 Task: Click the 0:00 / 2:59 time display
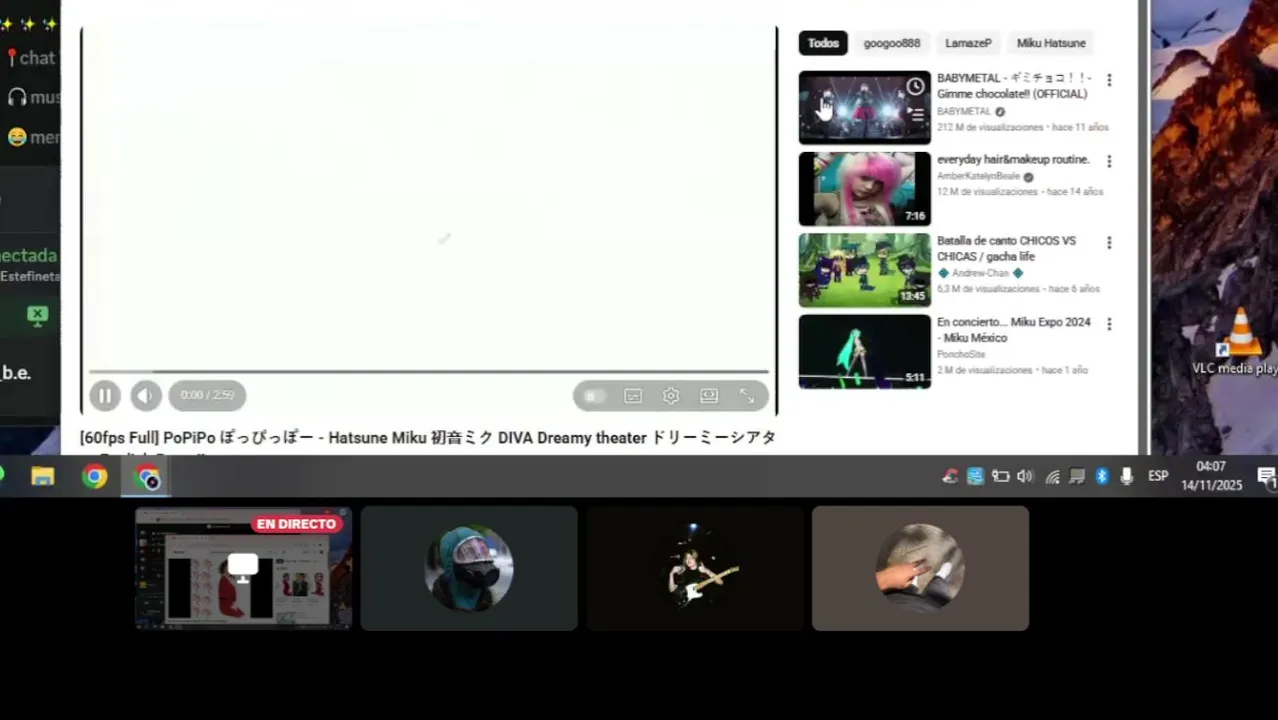(207, 396)
